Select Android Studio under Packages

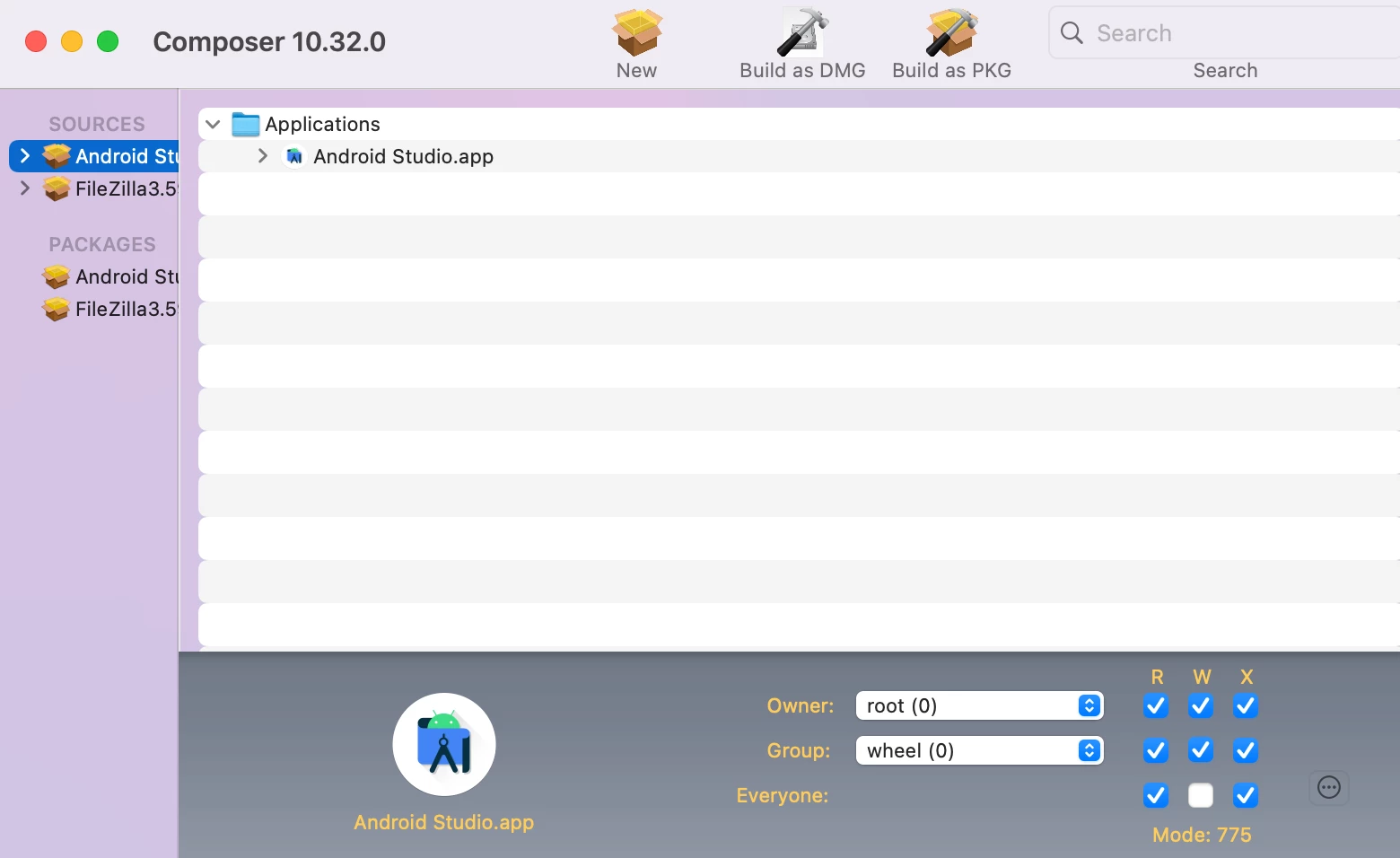(x=127, y=276)
